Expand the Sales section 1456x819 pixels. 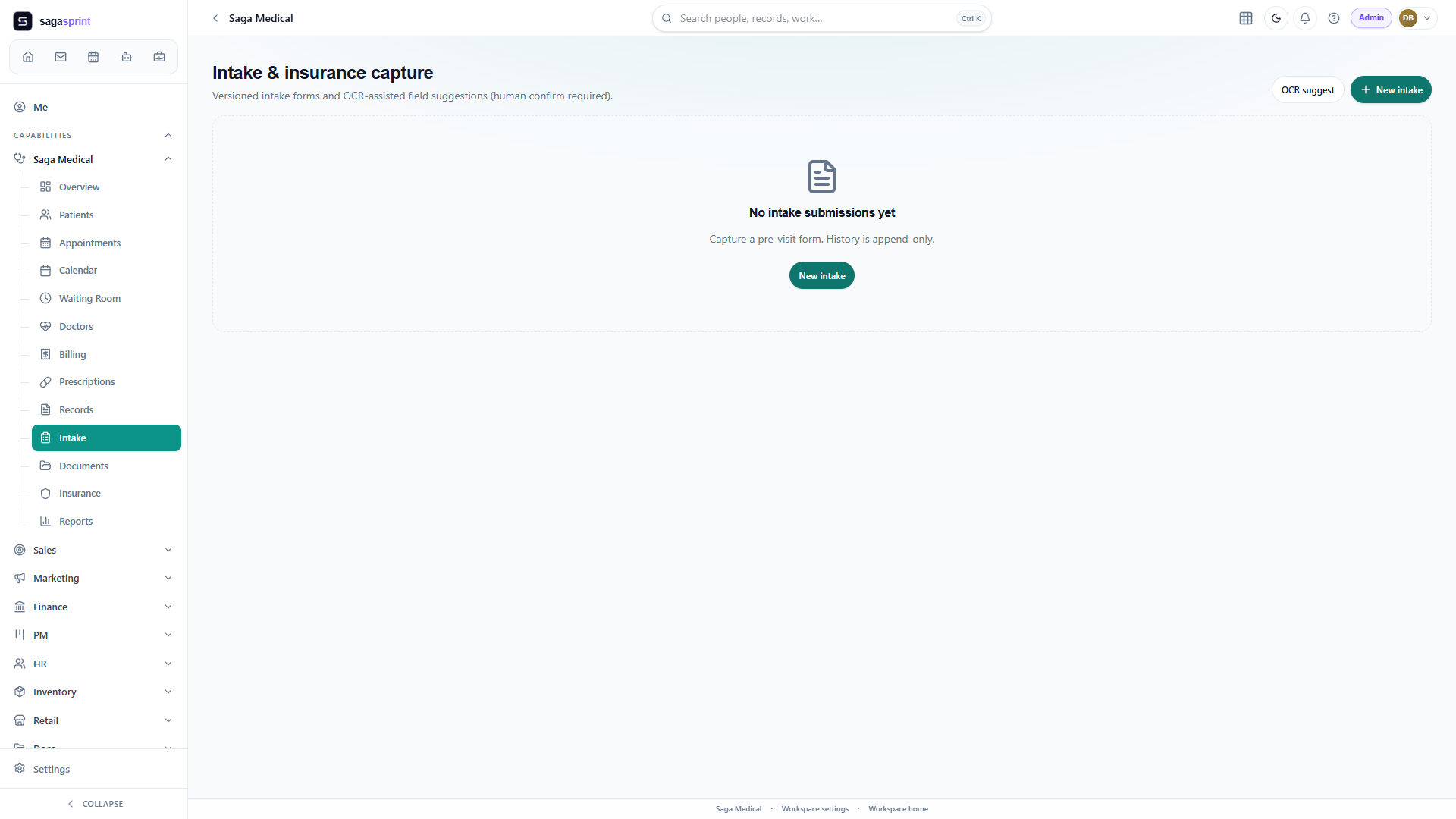(93, 550)
